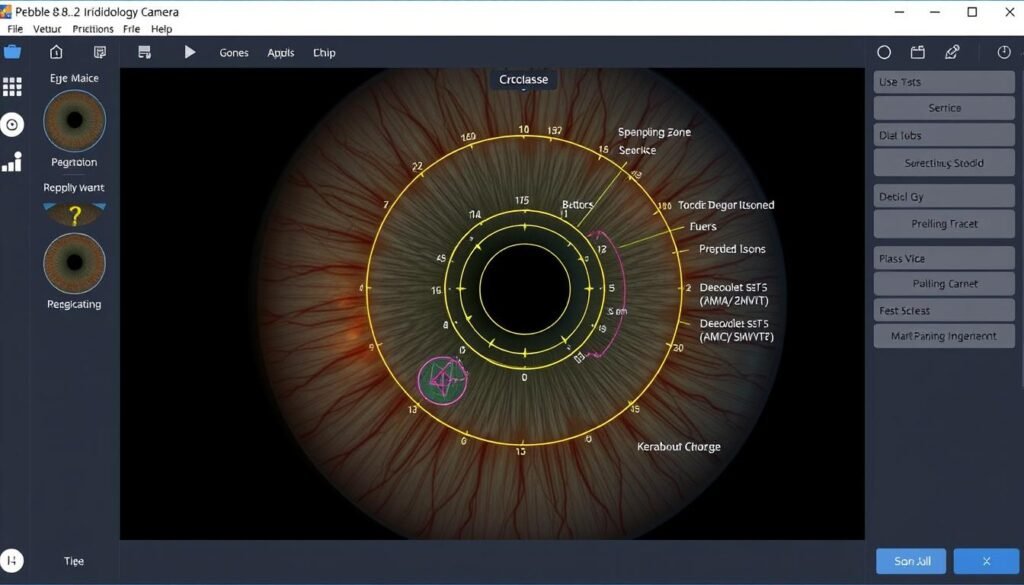Image resolution: width=1024 pixels, height=585 pixels.
Task: Click the Tiee label at the sidebar bottom
Action: pos(74,561)
